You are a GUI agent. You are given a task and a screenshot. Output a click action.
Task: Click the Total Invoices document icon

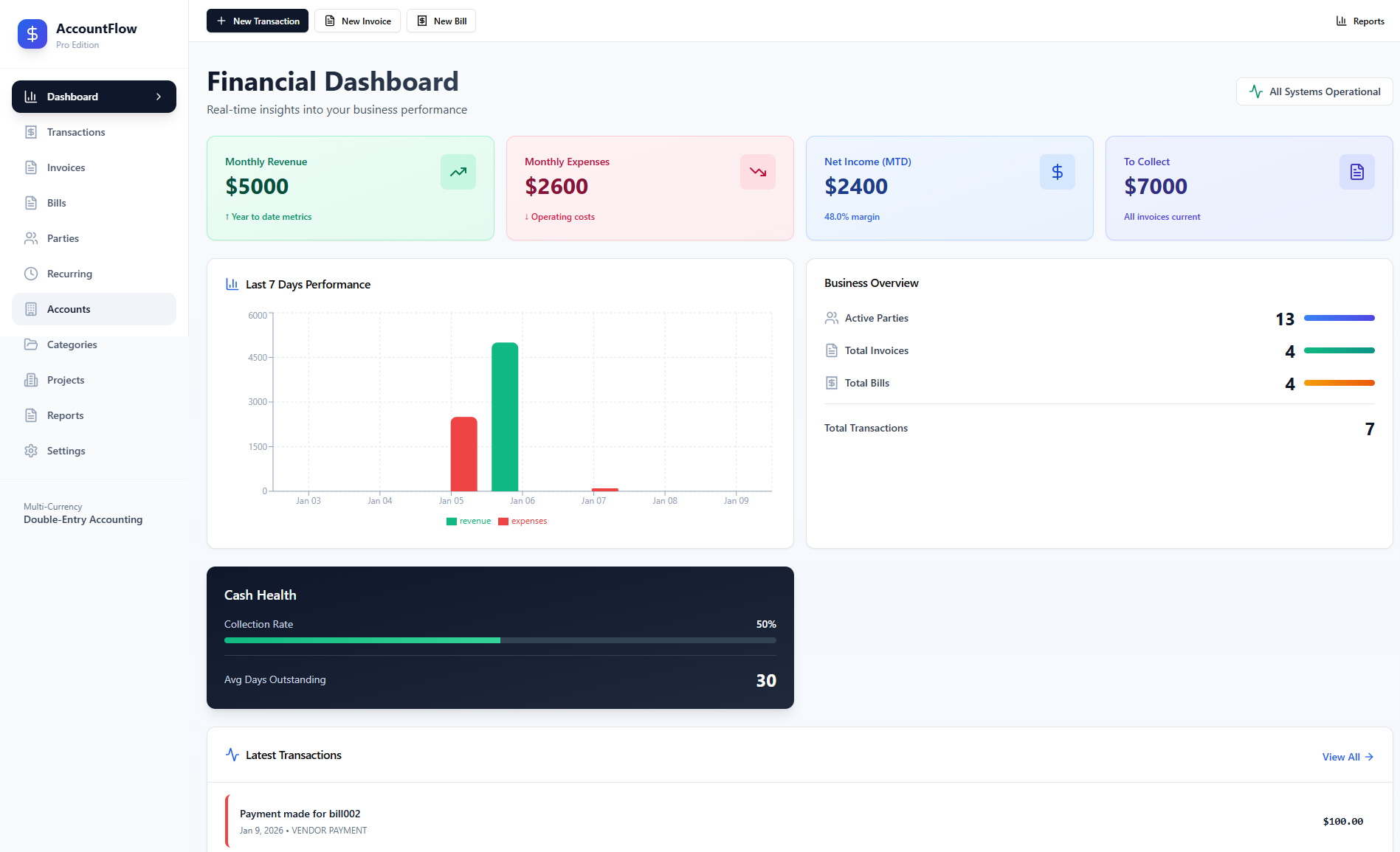(x=832, y=350)
